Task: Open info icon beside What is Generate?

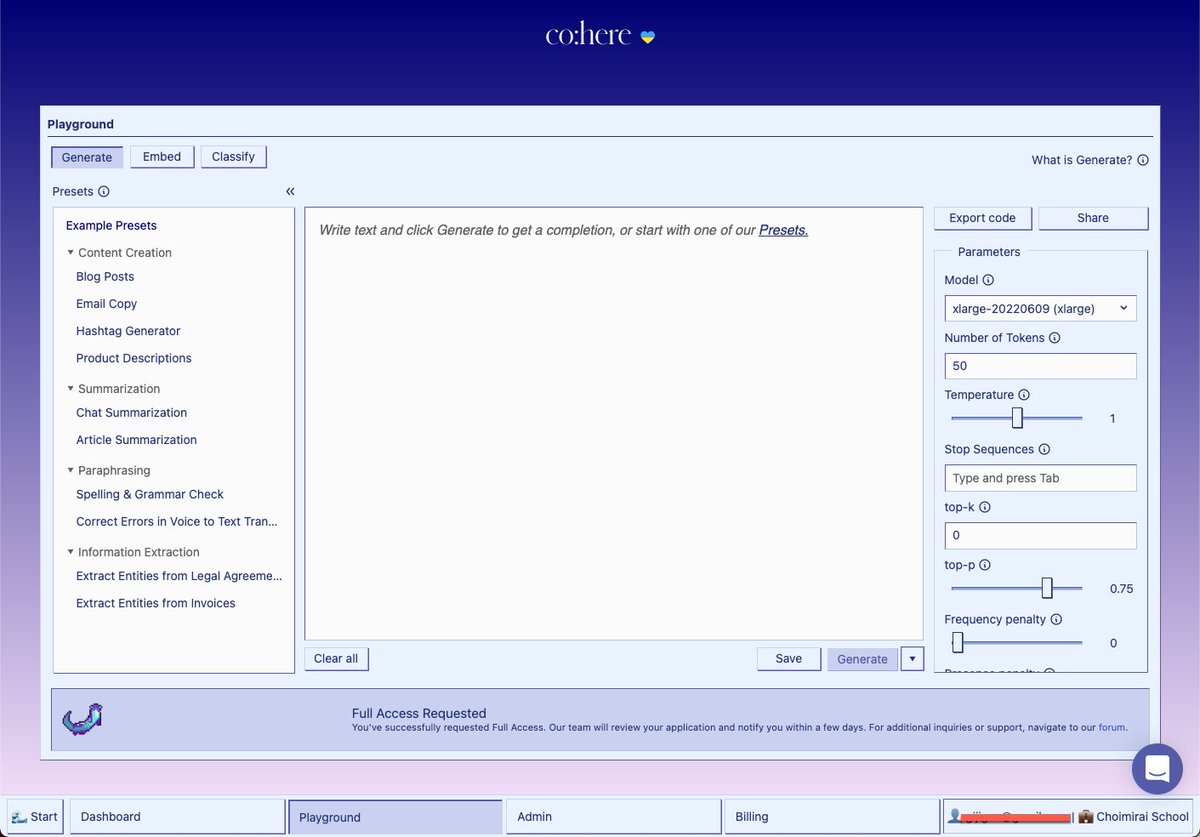Action: (x=1143, y=160)
